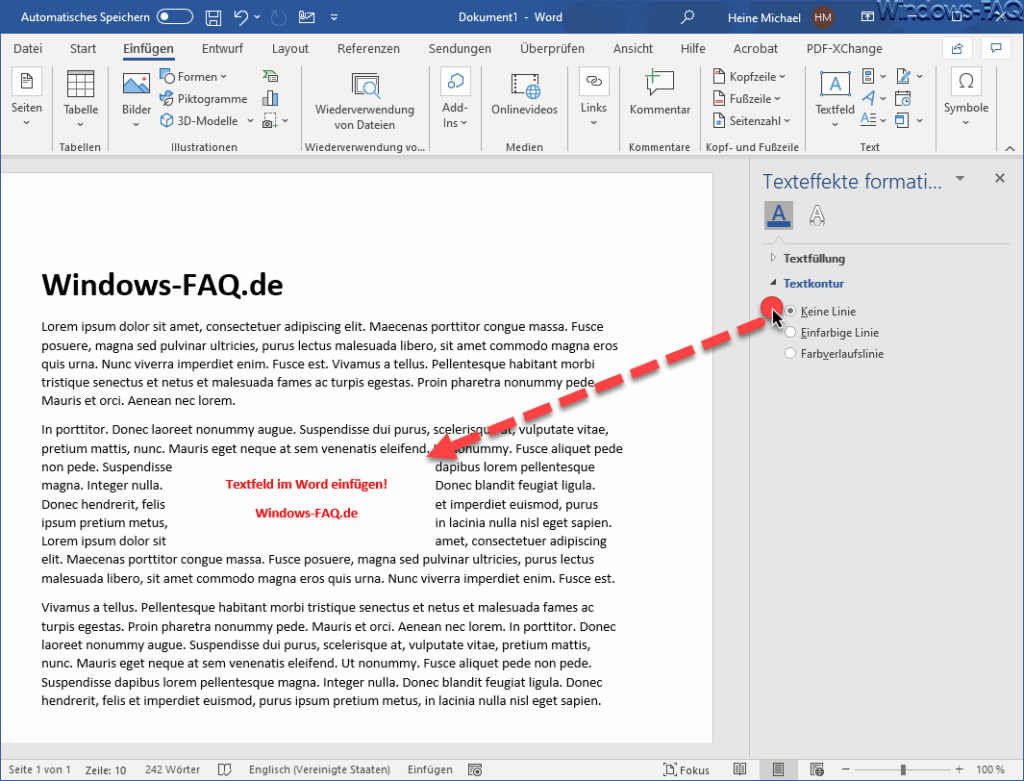Click the comments speech bubble icon
The image size is (1024, 781).
pos(995,48)
